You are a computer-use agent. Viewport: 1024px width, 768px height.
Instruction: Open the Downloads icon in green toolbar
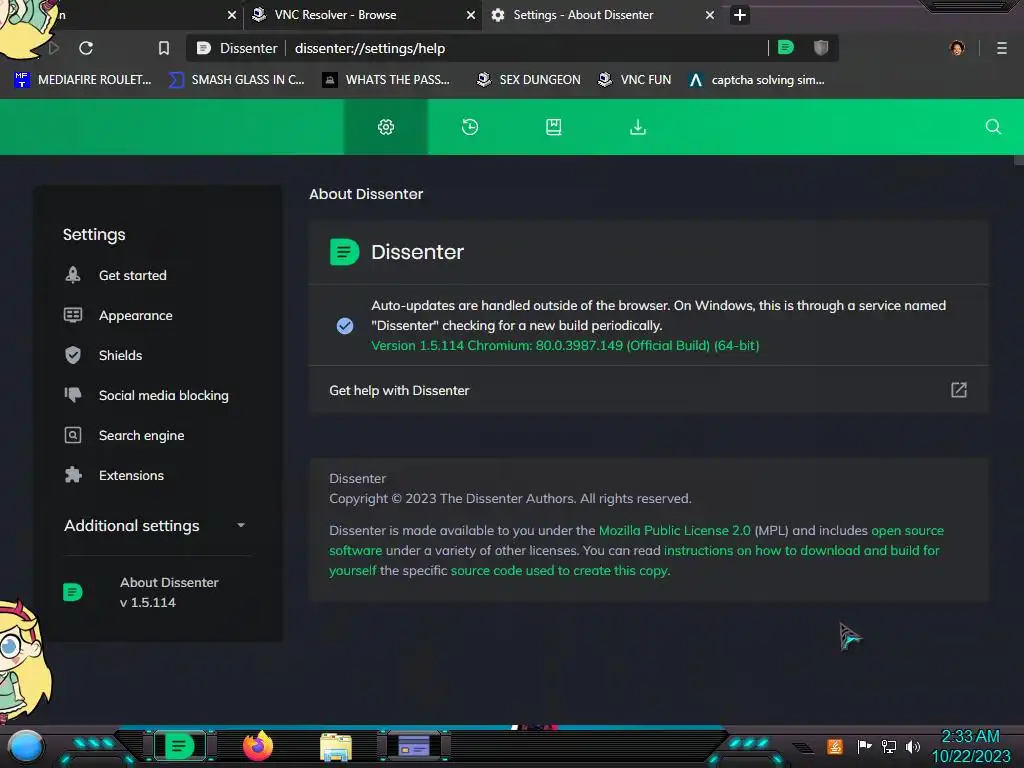coord(637,127)
